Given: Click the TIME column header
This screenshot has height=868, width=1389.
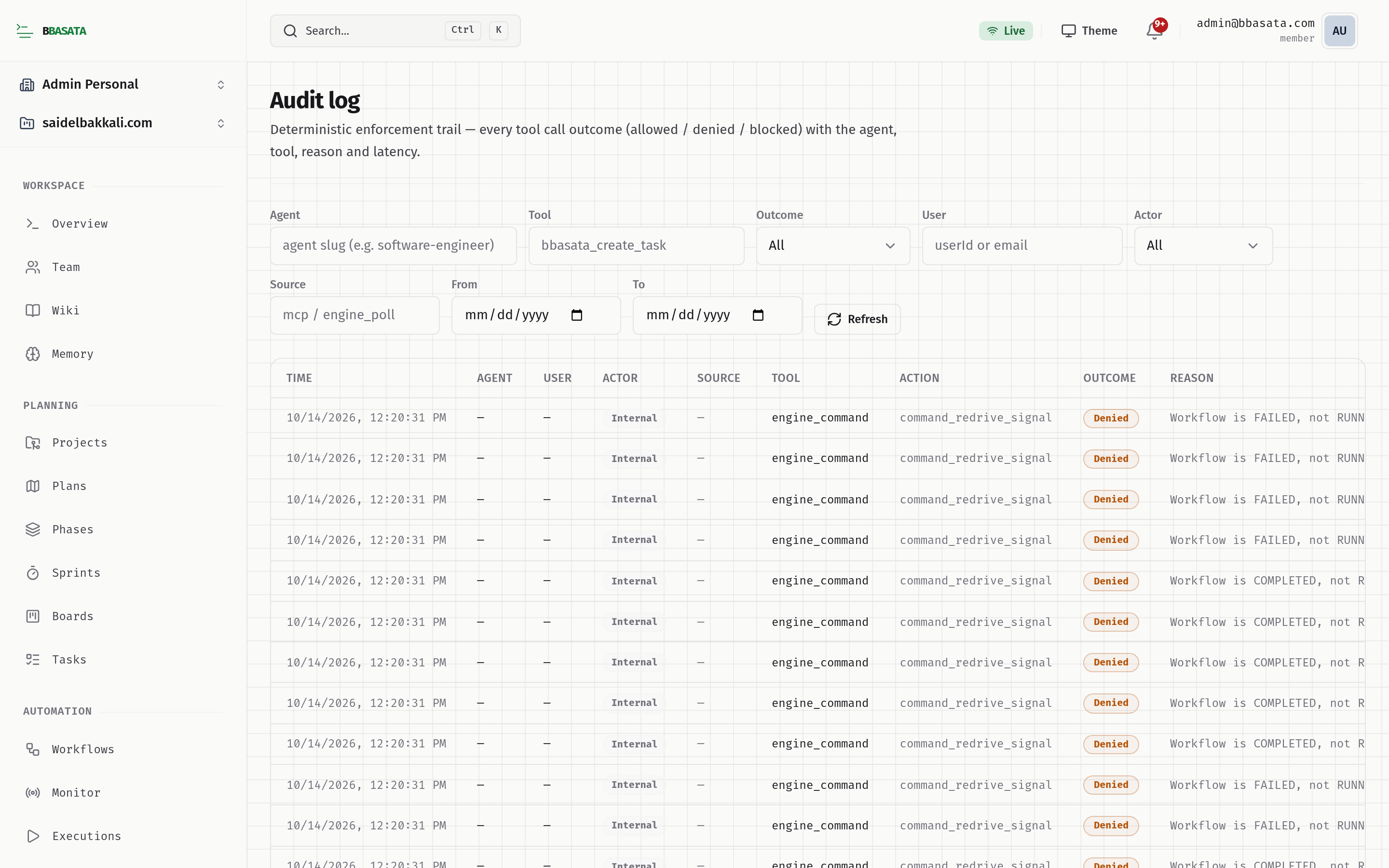Looking at the screenshot, I should [299, 379].
